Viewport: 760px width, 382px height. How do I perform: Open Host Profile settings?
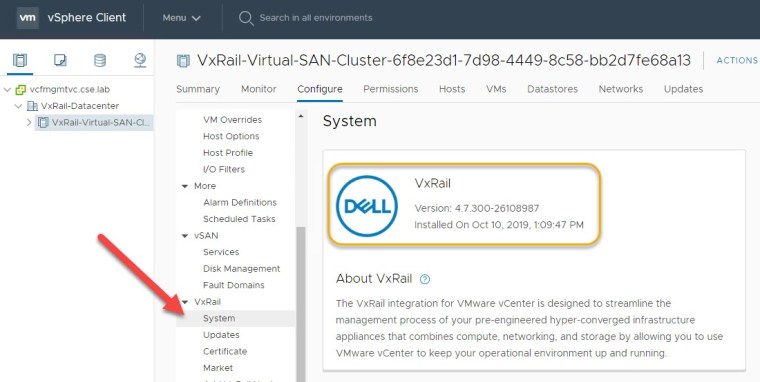tap(228, 153)
